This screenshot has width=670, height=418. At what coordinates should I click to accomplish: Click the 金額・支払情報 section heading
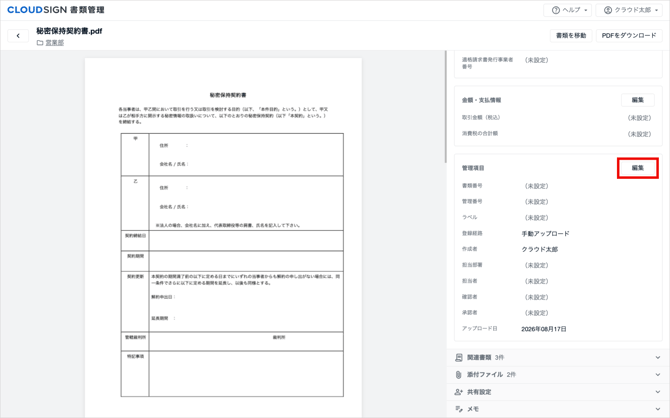(482, 100)
